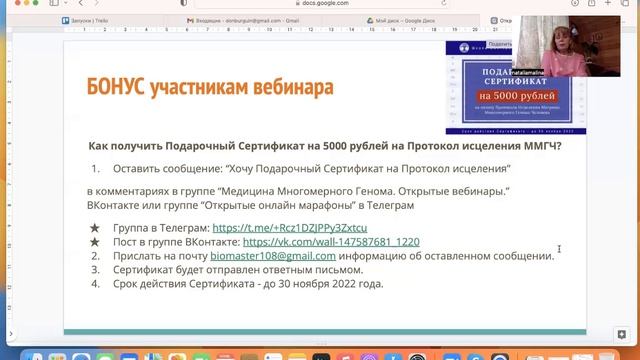Click the explore button at bottom-right corner
The width and height of the screenshot is (640, 360).
coord(622,335)
